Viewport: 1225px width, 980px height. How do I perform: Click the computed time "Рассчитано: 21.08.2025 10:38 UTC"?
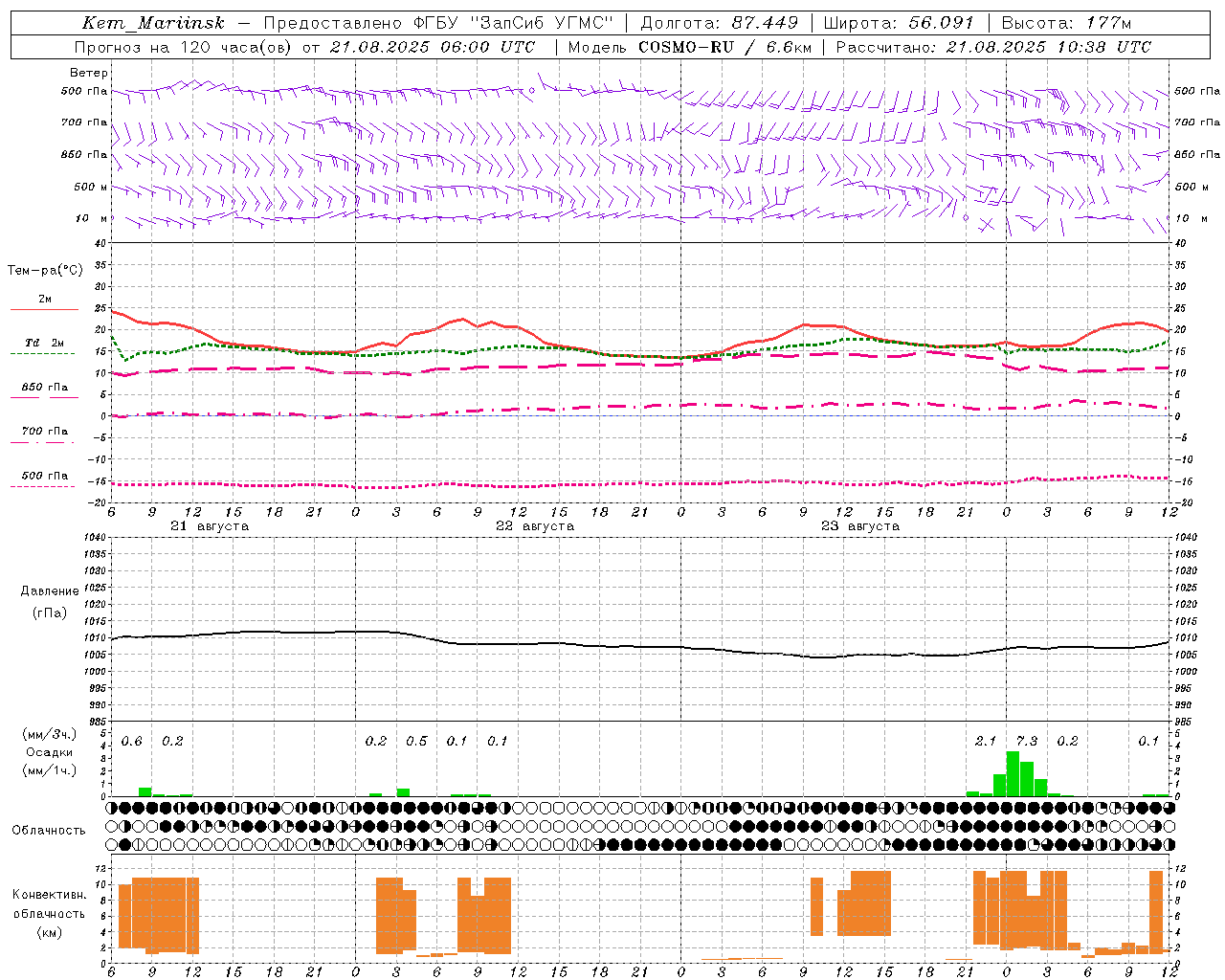tap(993, 47)
